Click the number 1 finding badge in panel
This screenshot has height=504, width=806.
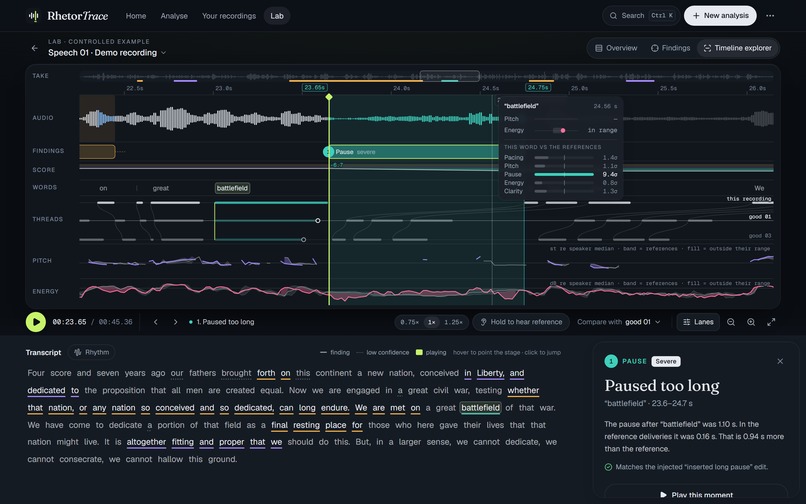click(x=611, y=361)
